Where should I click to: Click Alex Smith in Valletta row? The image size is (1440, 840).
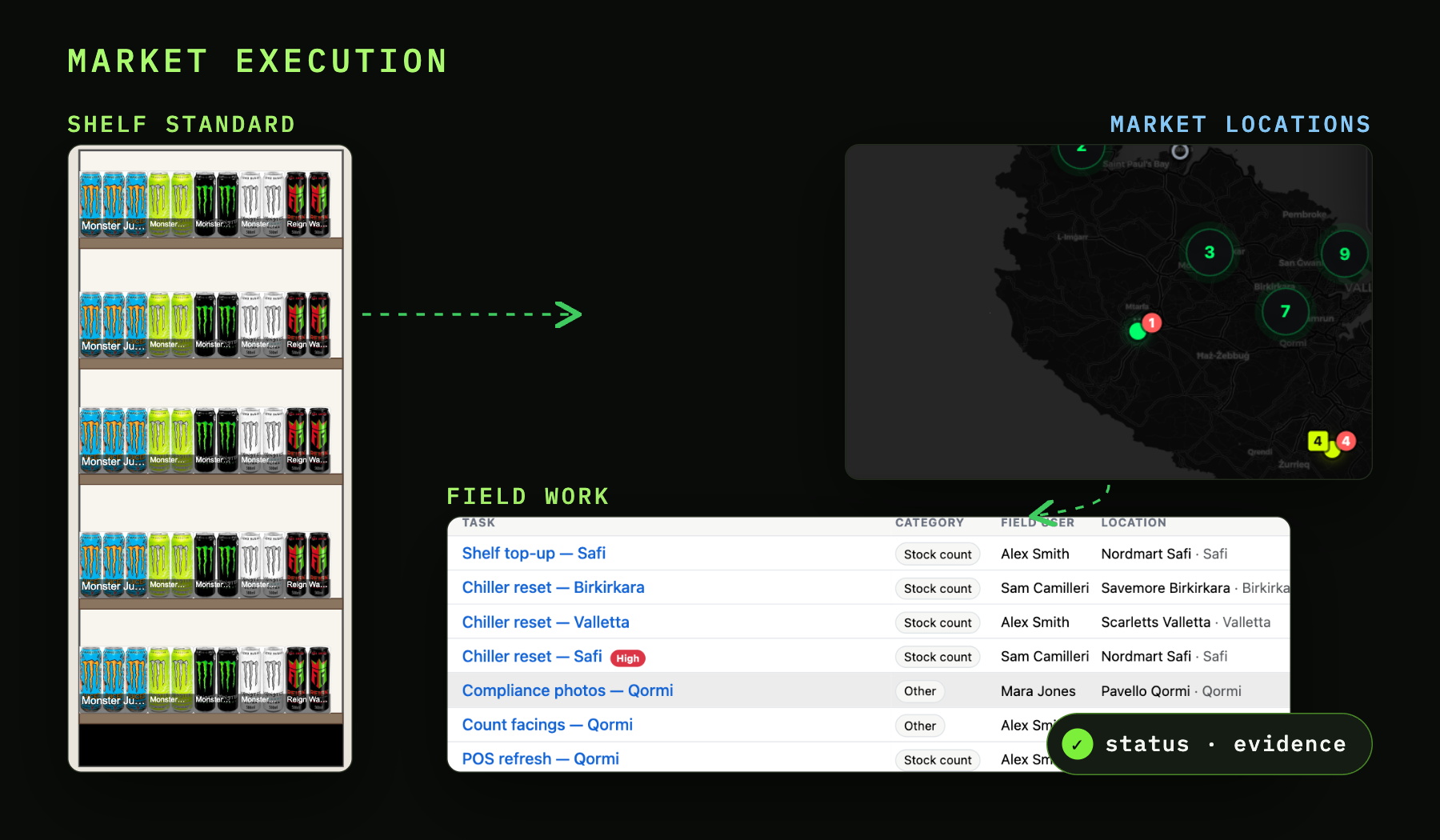(1035, 622)
